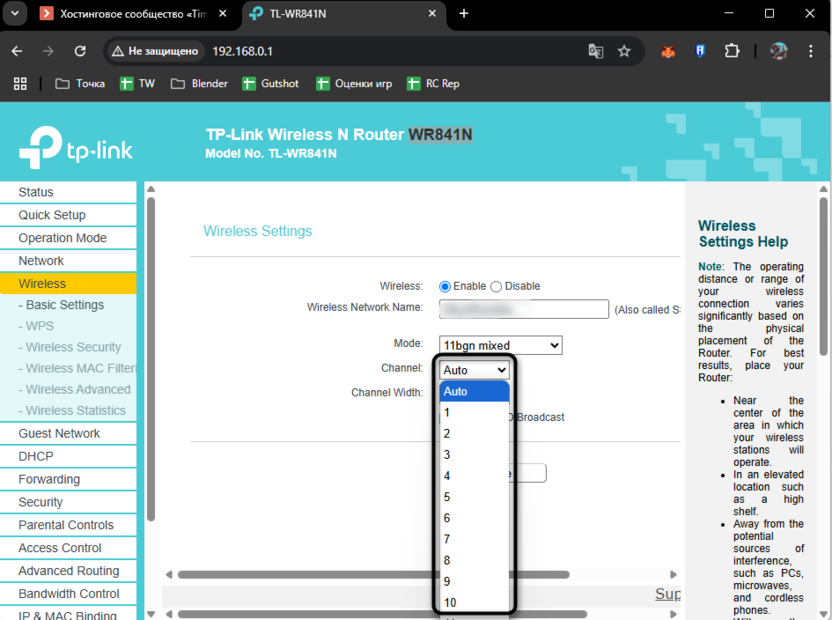Click the left sidebar vertical scrollbar

point(151,359)
